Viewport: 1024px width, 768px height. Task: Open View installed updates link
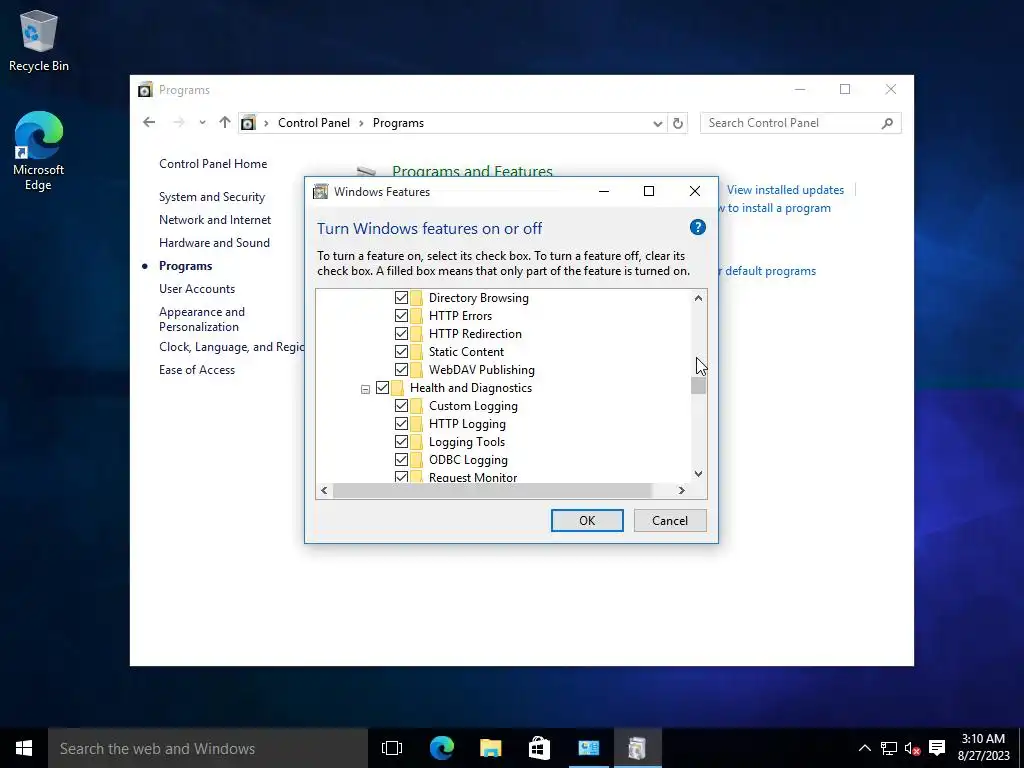click(x=785, y=190)
